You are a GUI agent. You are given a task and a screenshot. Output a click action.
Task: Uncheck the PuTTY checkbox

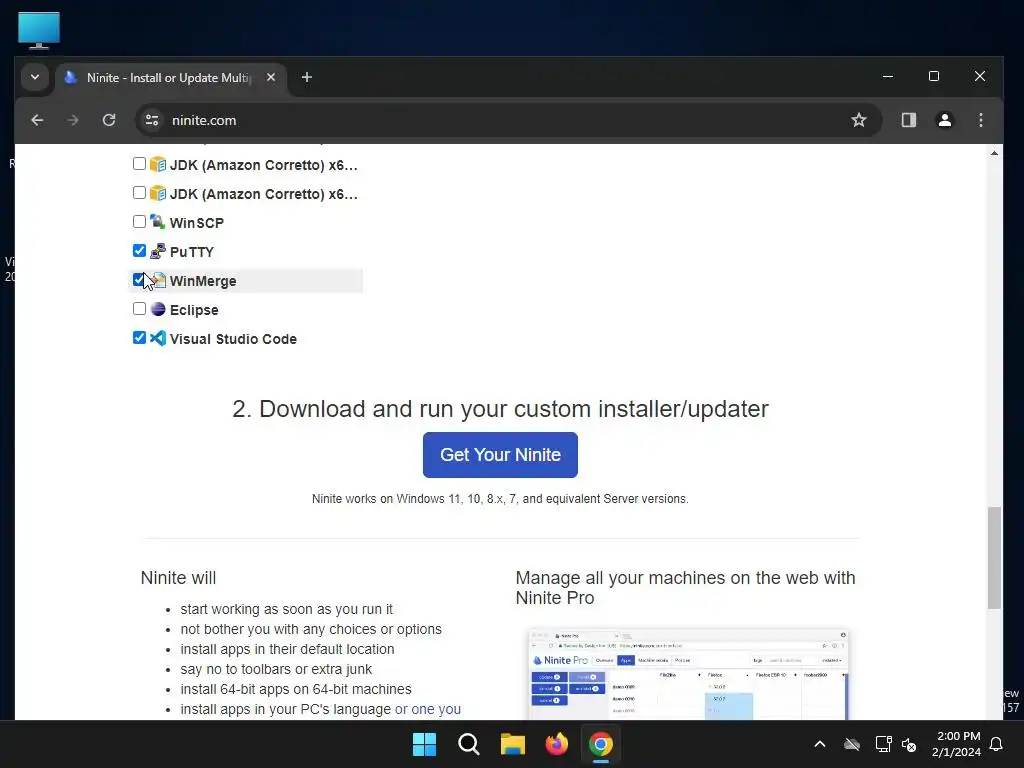[x=139, y=251]
